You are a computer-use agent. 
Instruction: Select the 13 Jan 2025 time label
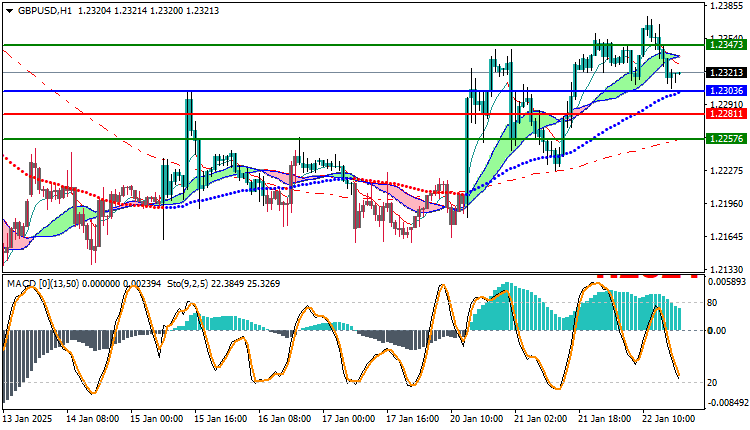(x=27, y=419)
